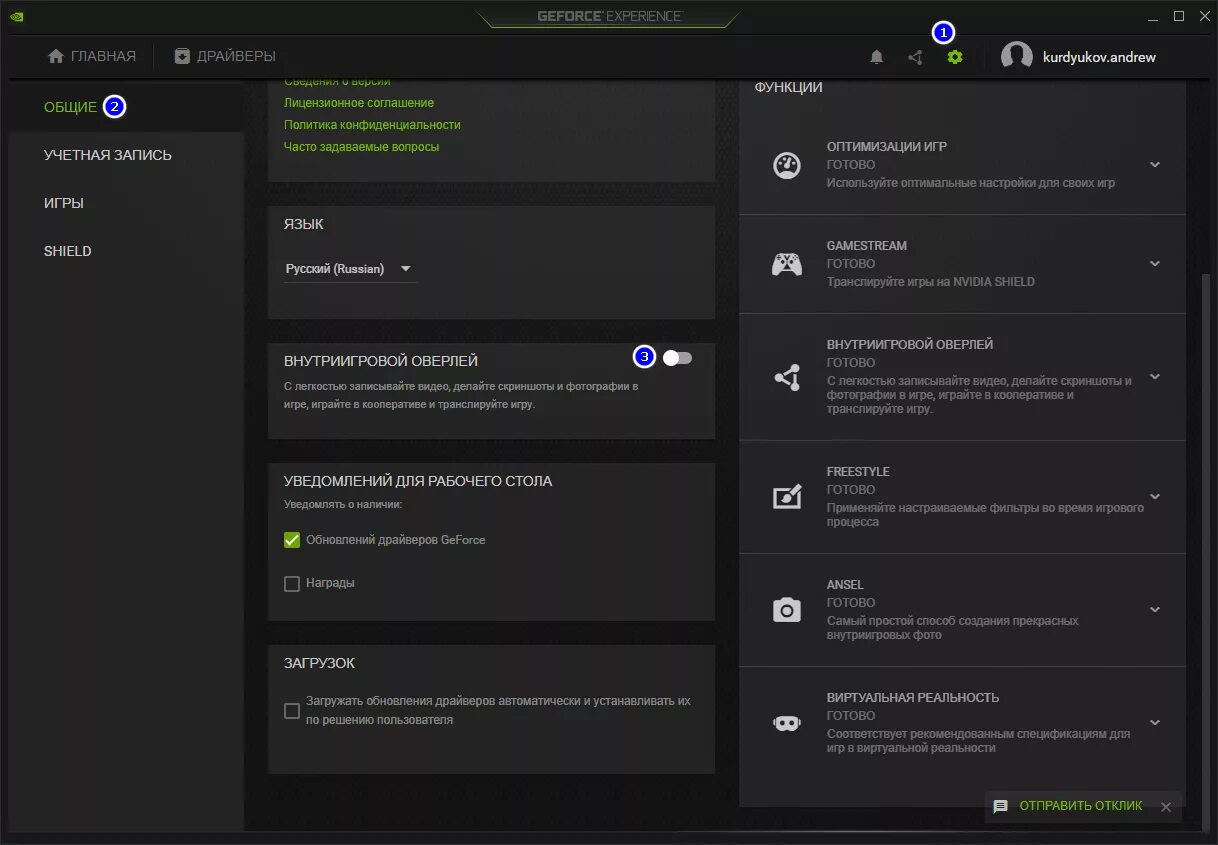Expand Внутриигровой оверлей in Functions list
Viewport: 1218px width, 845px height.
pos(1155,377)
